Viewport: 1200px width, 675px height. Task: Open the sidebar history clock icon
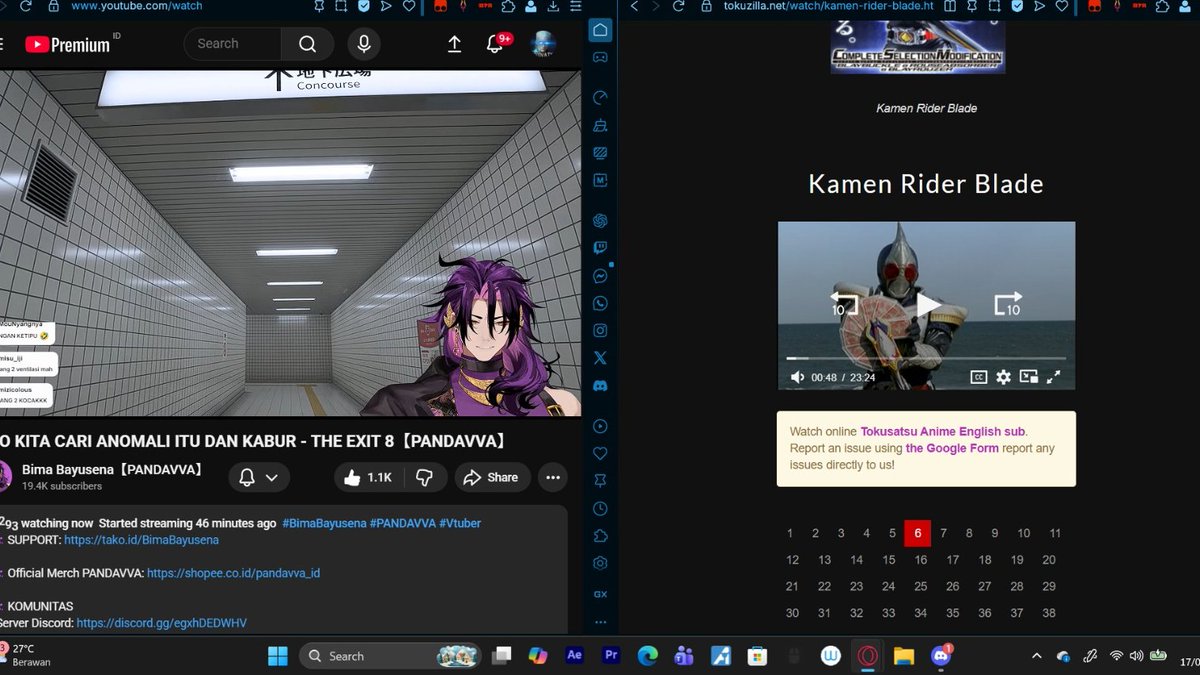point(600,508)
